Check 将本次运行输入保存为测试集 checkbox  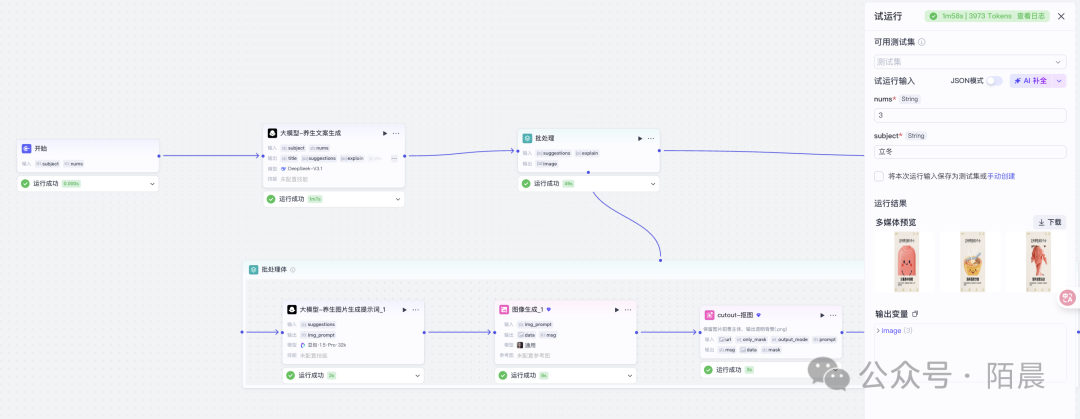(x=879, y=176)
